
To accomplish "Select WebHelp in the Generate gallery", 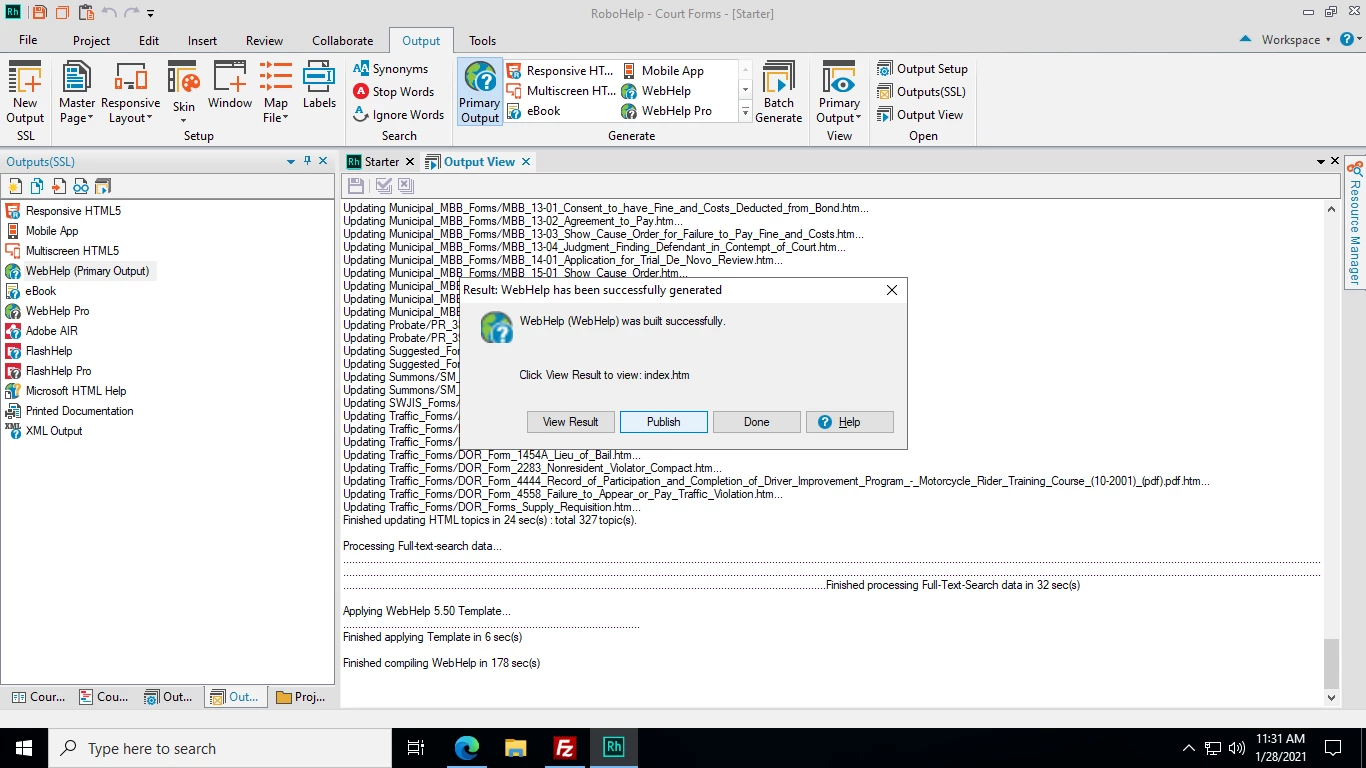I will tap(656, 91).
